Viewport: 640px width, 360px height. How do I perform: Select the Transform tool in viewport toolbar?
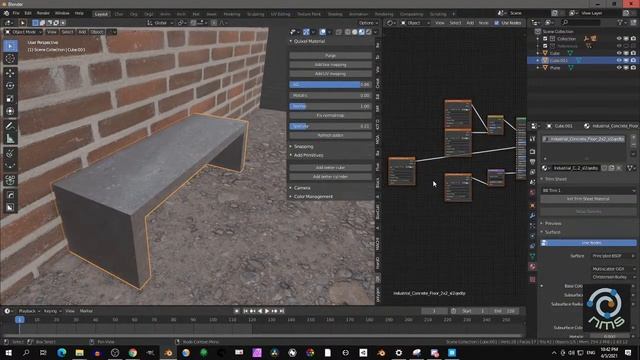pyautogui.click(x=10, y=111)
